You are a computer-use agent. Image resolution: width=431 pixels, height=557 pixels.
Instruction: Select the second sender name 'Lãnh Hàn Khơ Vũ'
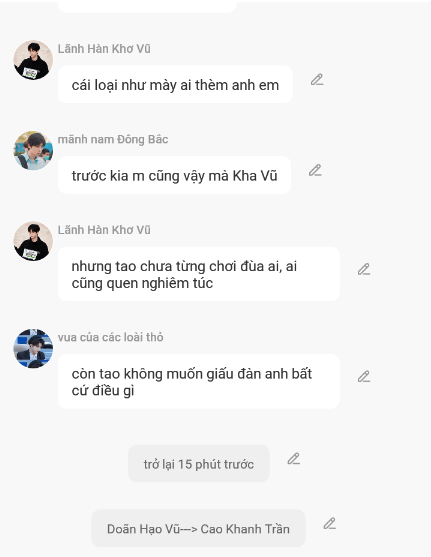[104, 230]
